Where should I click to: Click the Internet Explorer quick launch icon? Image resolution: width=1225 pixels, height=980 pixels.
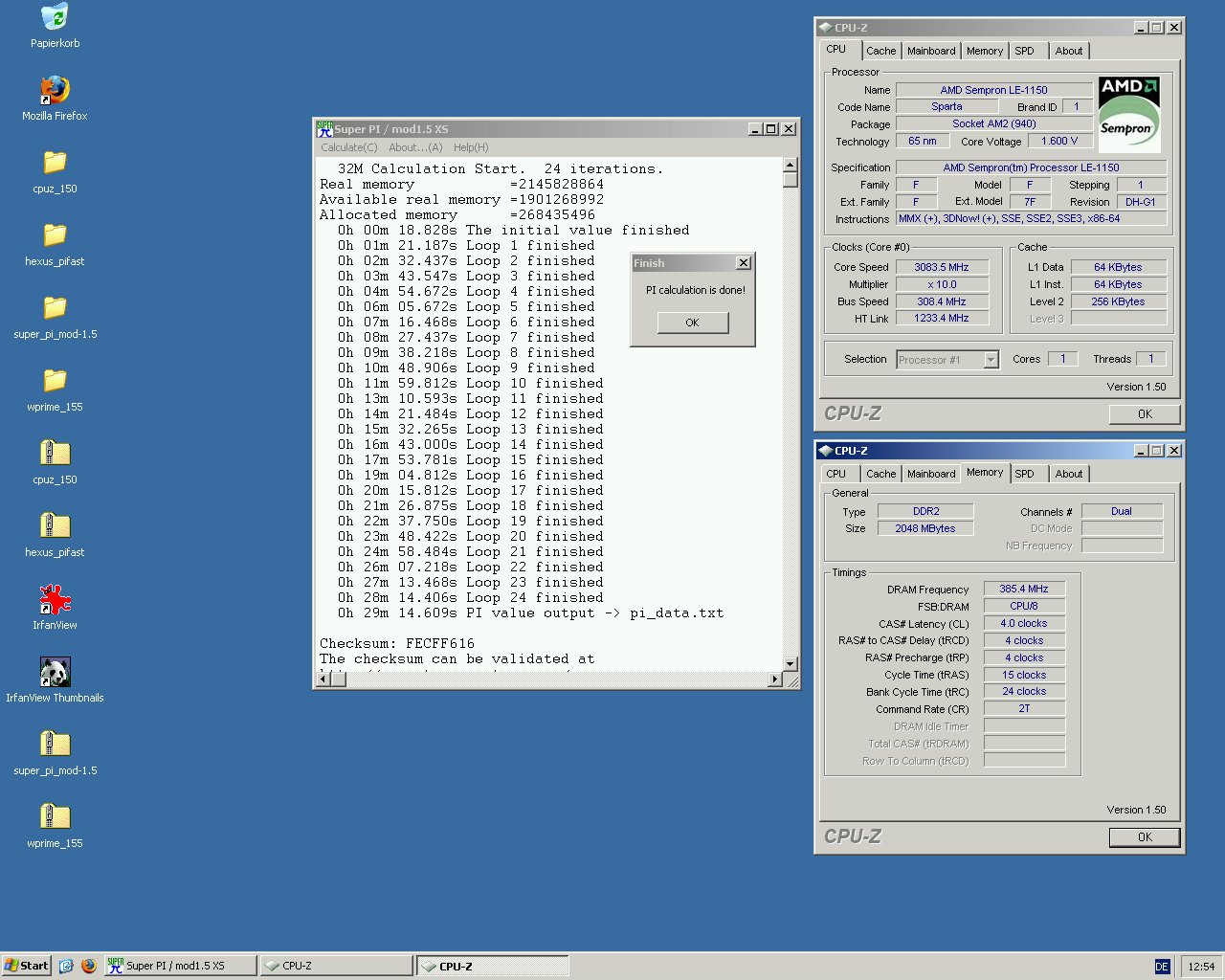point(66,966)
